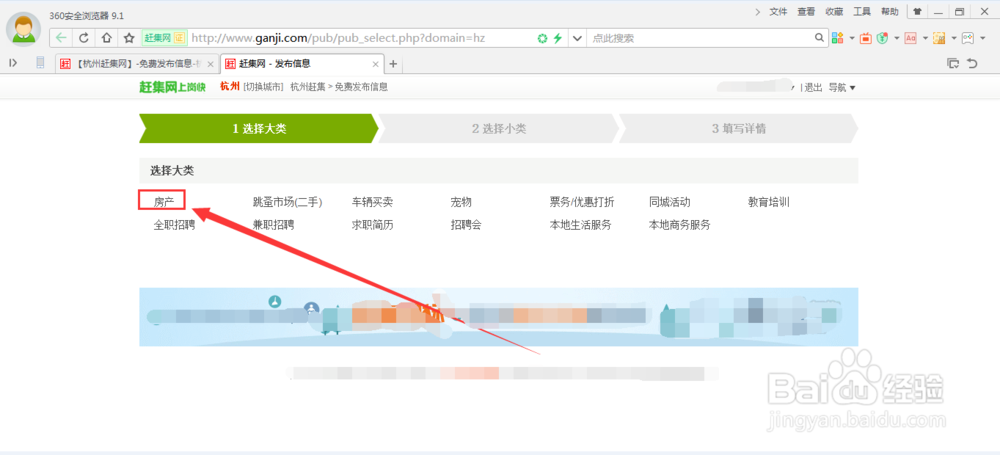Select 本地商务服务 category
Viewport: 1000px width, 455px height.
click(680, 225)
